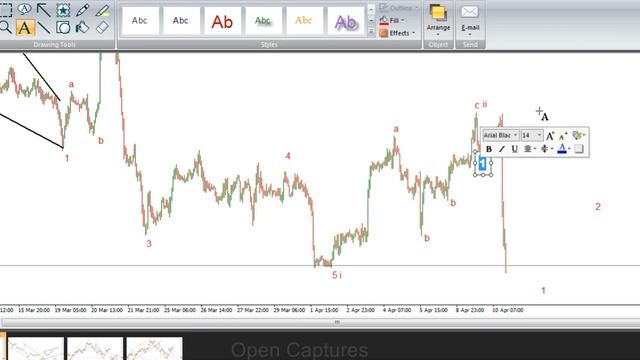Apply the plain black Abc style

[140, 20]
